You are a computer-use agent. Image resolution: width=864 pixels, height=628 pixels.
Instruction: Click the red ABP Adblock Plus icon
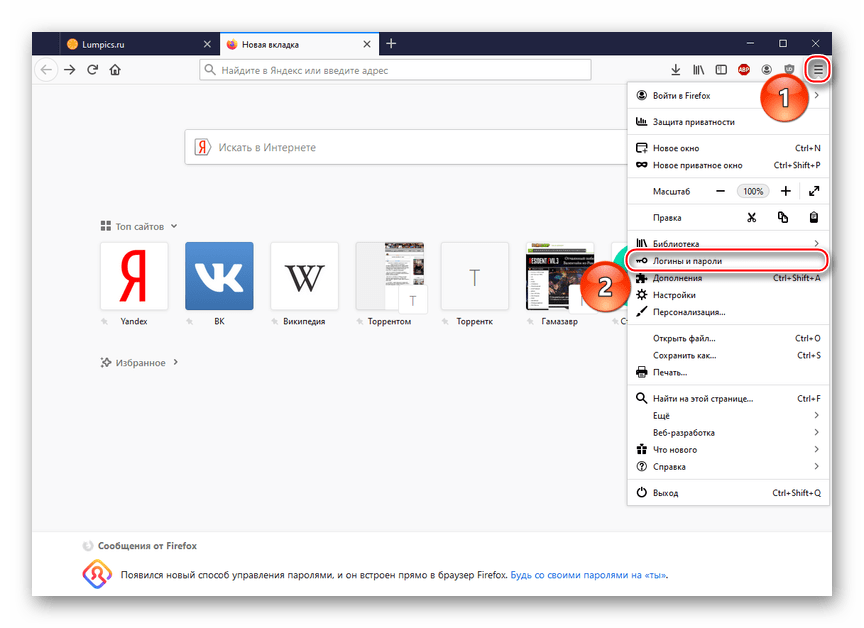click(744, 70)
